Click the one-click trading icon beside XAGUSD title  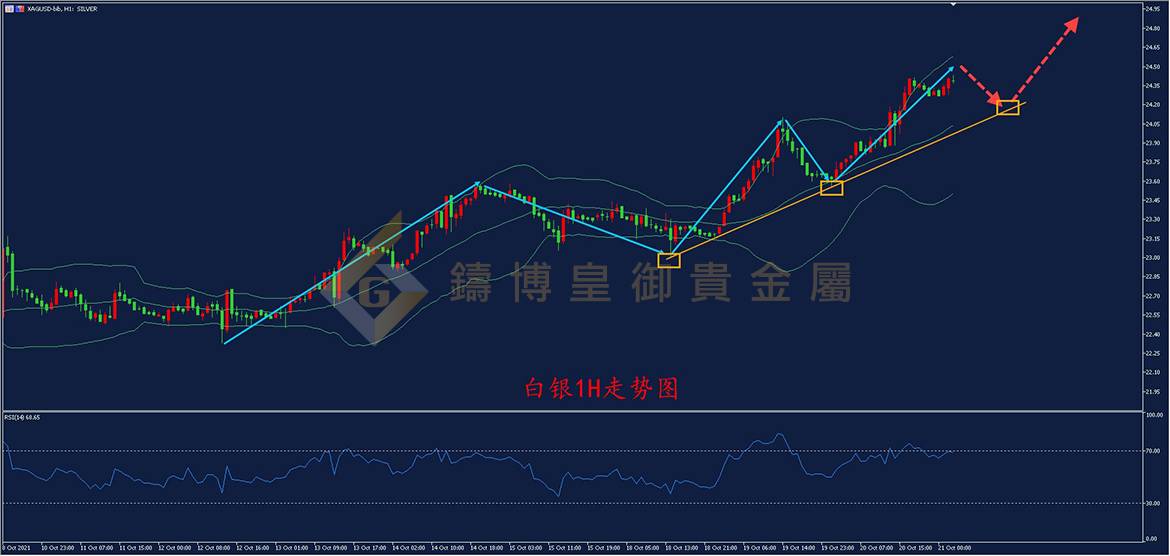tap(8, 7)
